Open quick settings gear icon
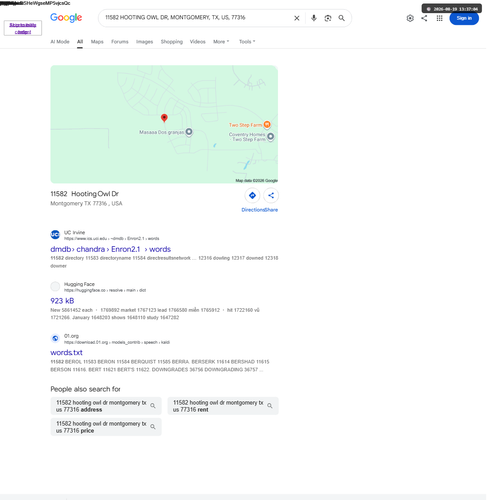 click(x=410, y=18)
